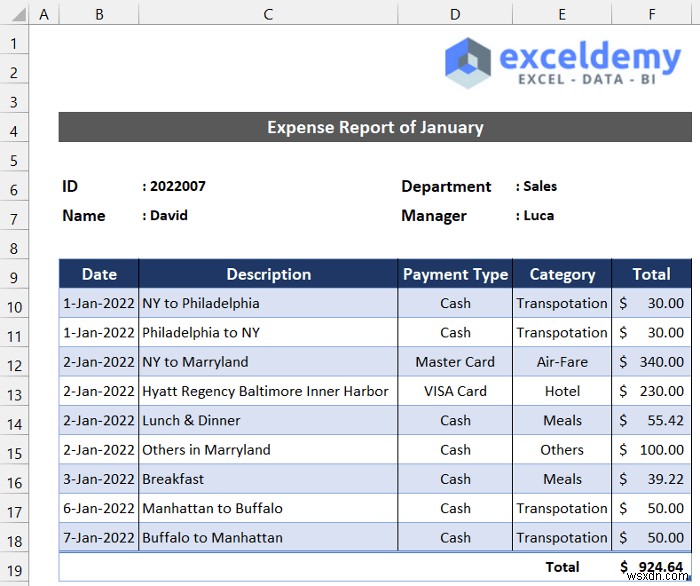
Task: Click the '7-Jan-2022' date cell
Action: 99,537
